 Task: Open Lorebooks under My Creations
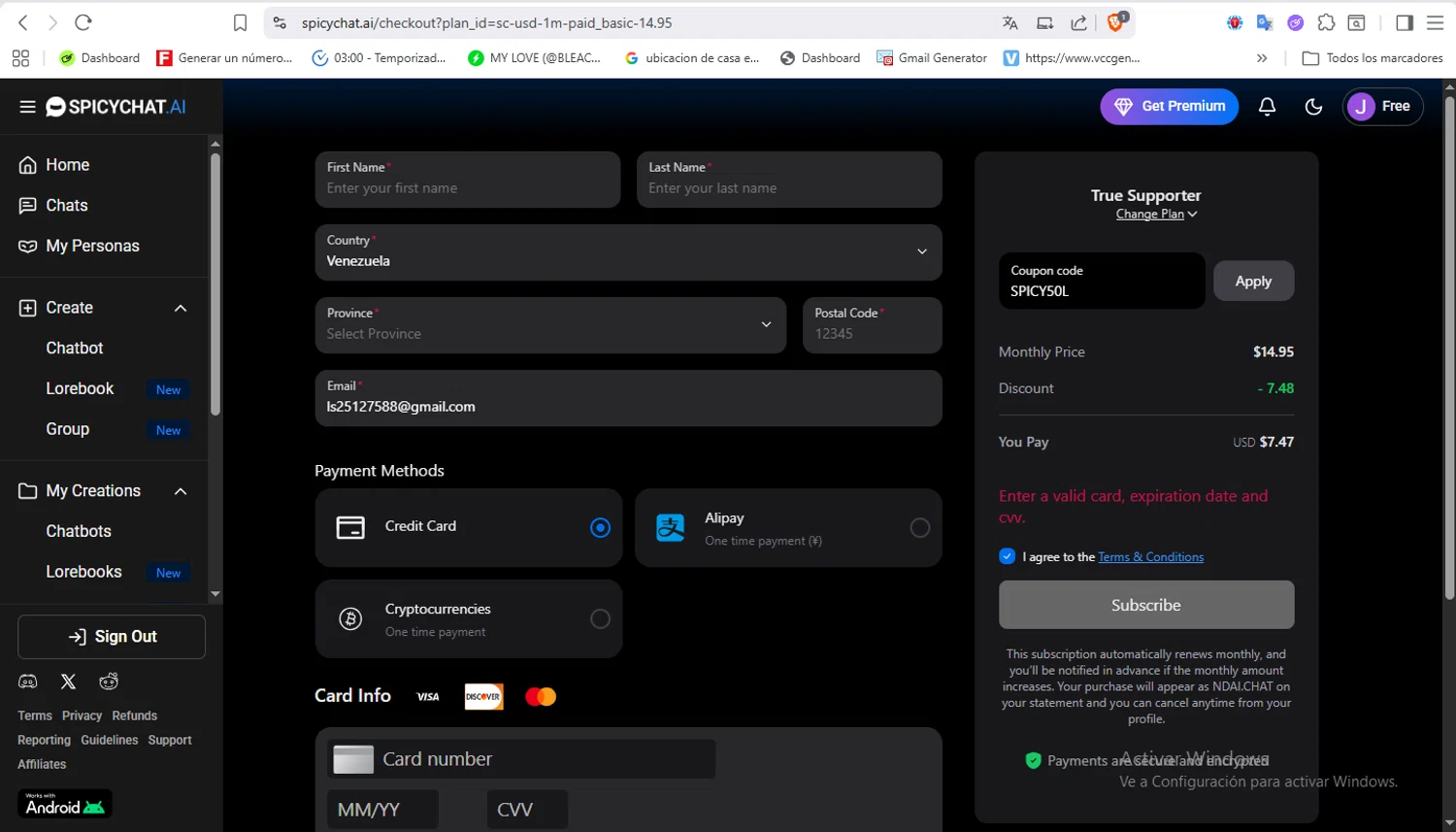point(83,573)
